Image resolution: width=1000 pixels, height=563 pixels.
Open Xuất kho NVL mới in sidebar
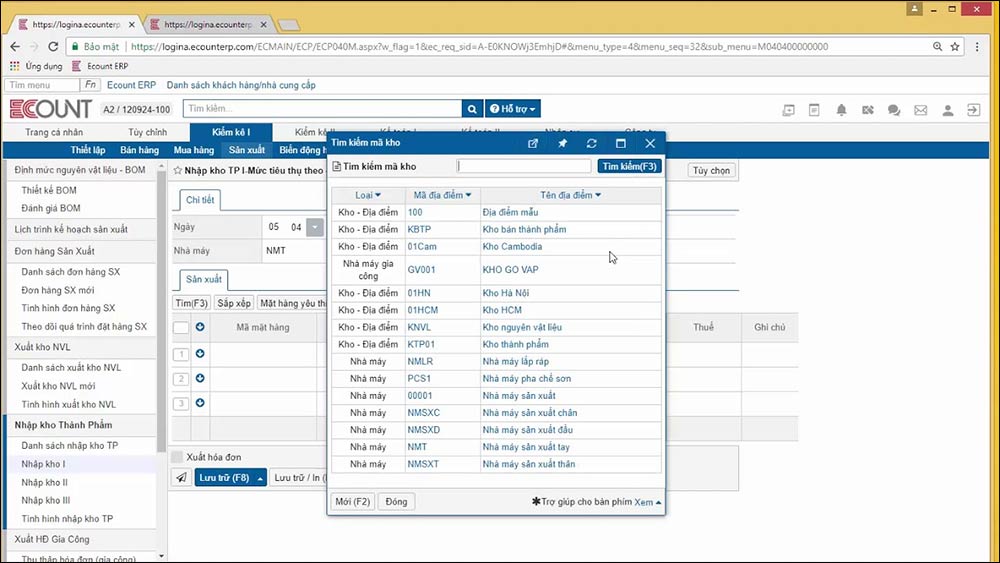58,386
